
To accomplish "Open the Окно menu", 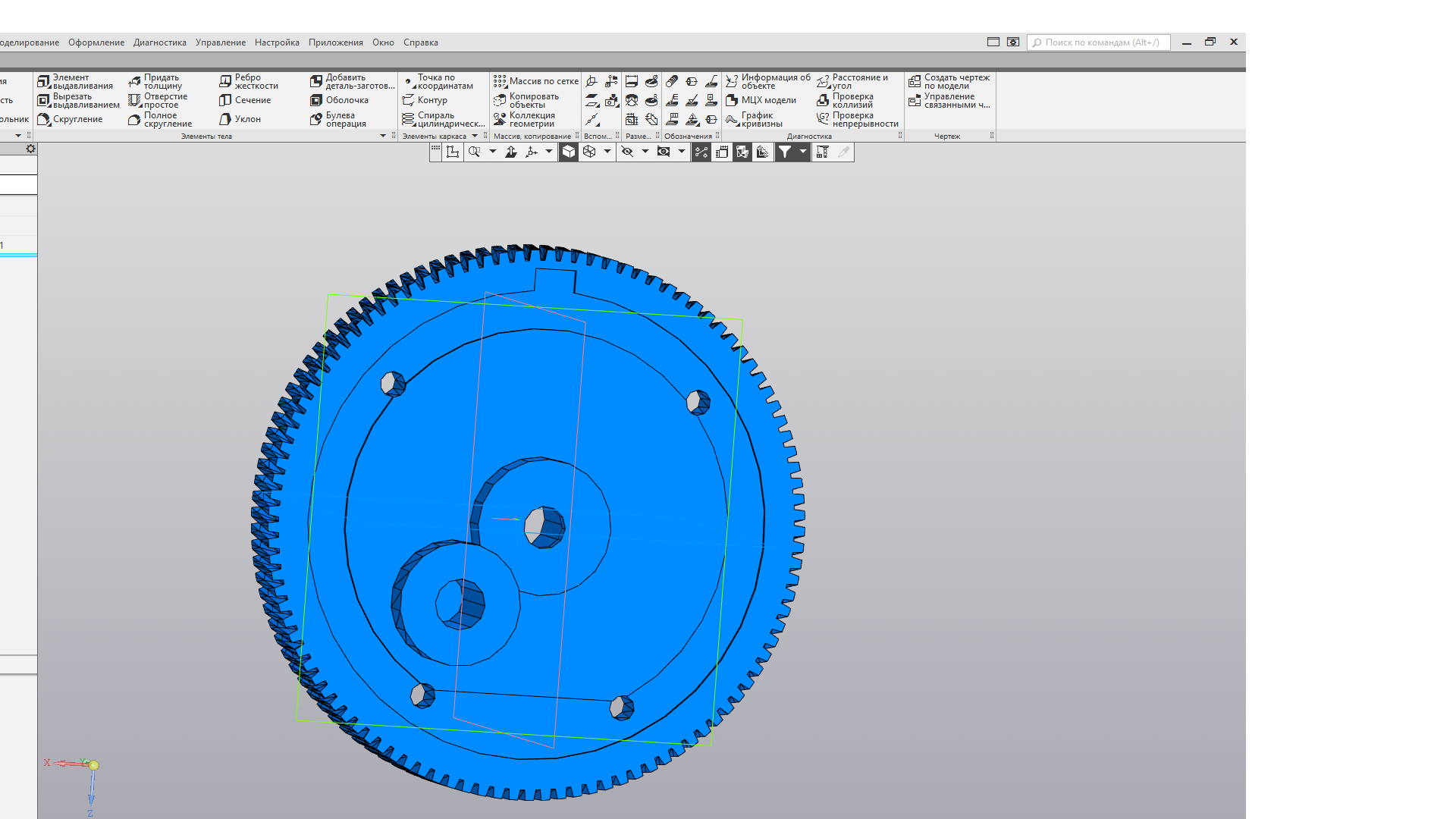I will click(383, 42).
